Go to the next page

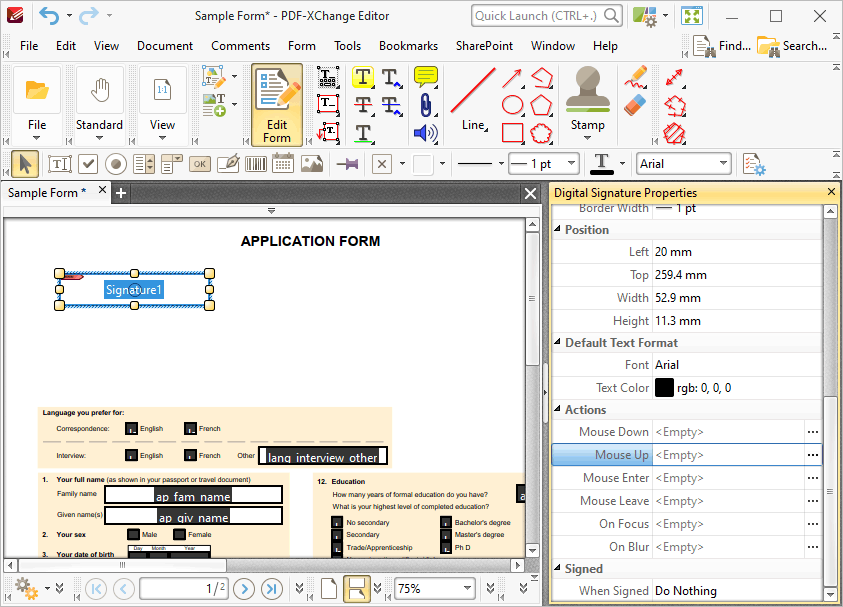click(245, 589)
